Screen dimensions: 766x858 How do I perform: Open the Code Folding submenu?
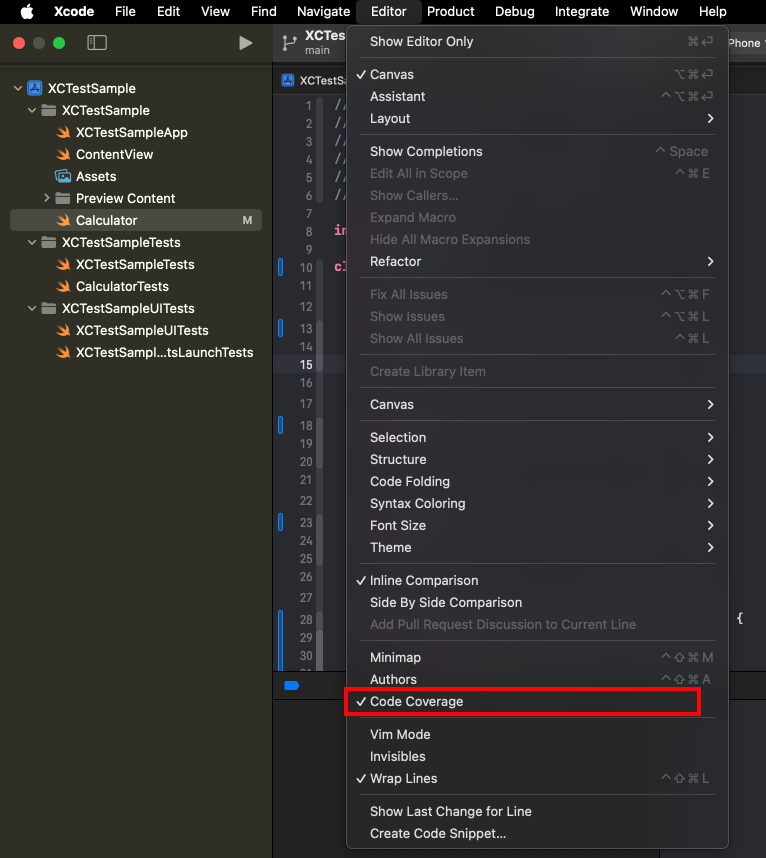[537, 482]
